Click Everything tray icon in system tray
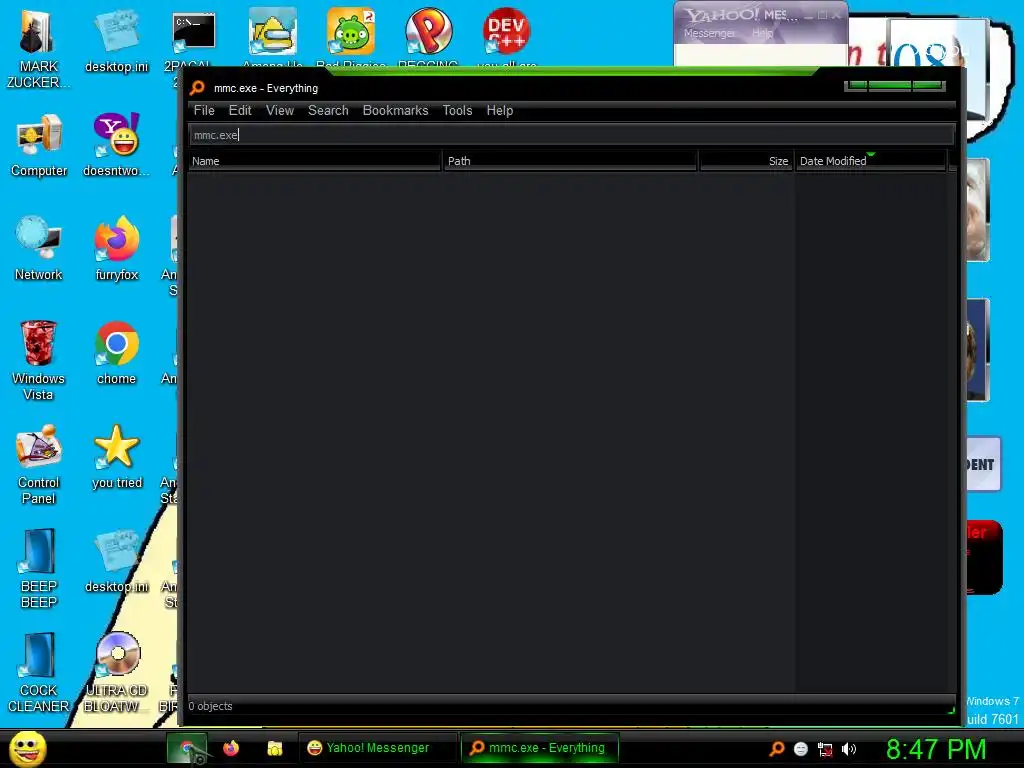The height and width of the screenshot is (768, 1024). click(x=776, y=748)
